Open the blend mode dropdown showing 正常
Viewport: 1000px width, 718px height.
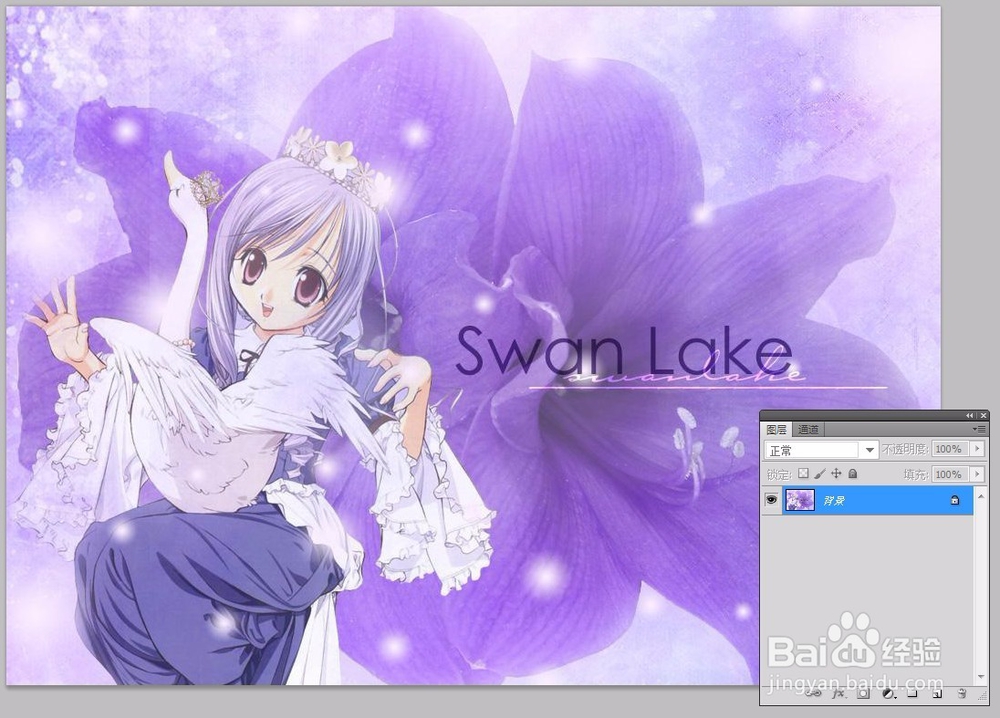[821, 450]
